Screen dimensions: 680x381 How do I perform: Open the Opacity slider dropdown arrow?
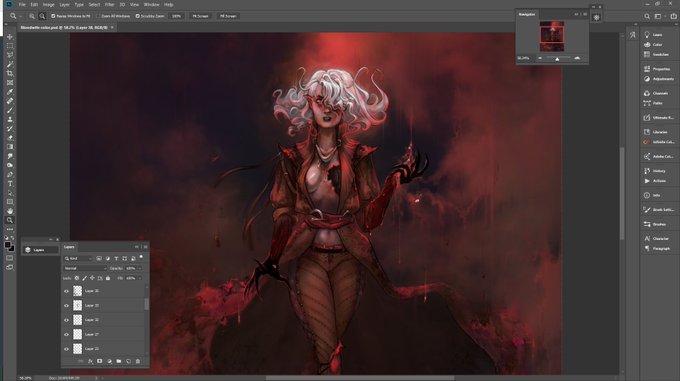coord(140,268)
